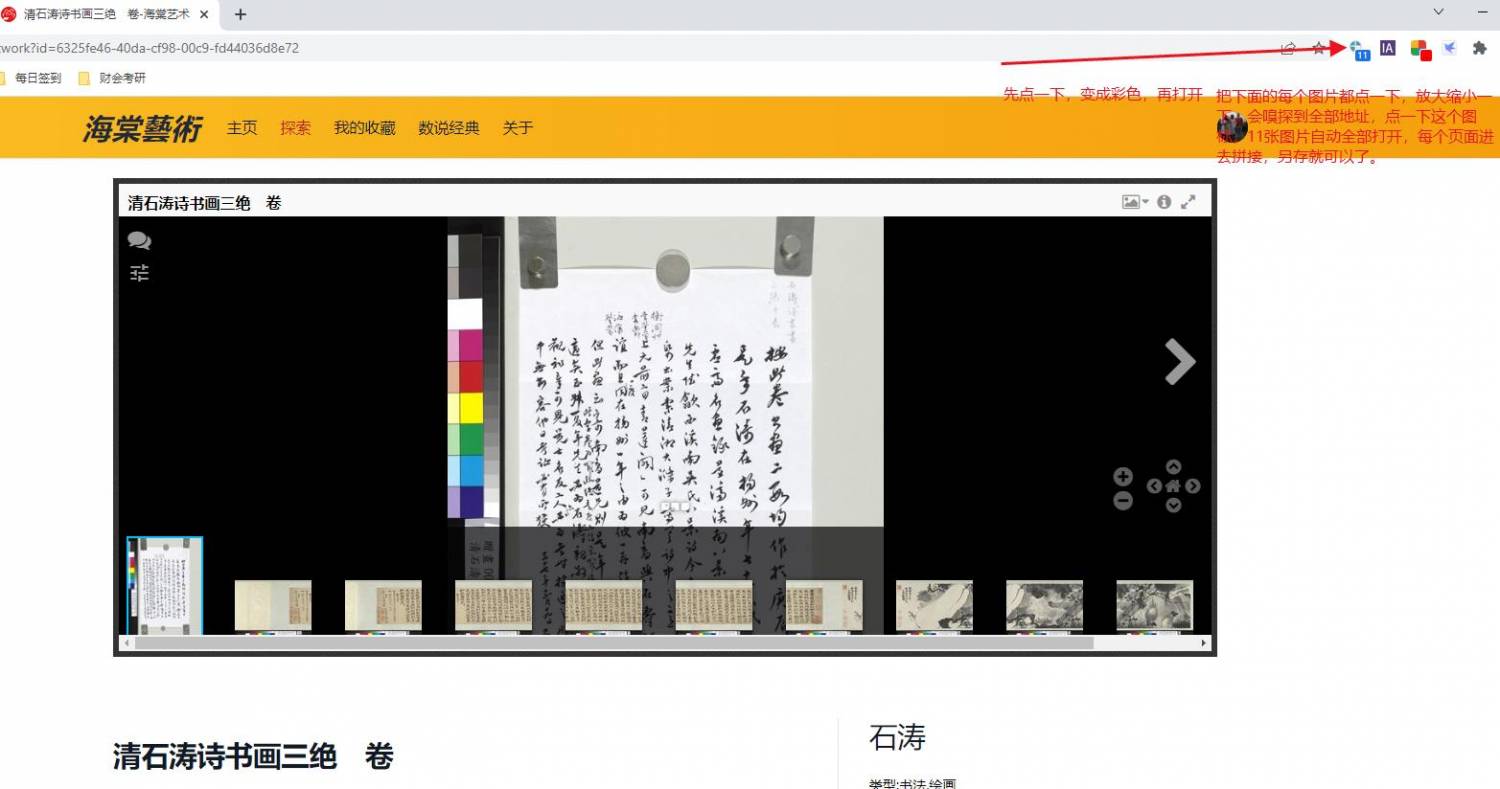Go to the 主页 nav item
The image size is (1500, 789).
pos(242,128)
